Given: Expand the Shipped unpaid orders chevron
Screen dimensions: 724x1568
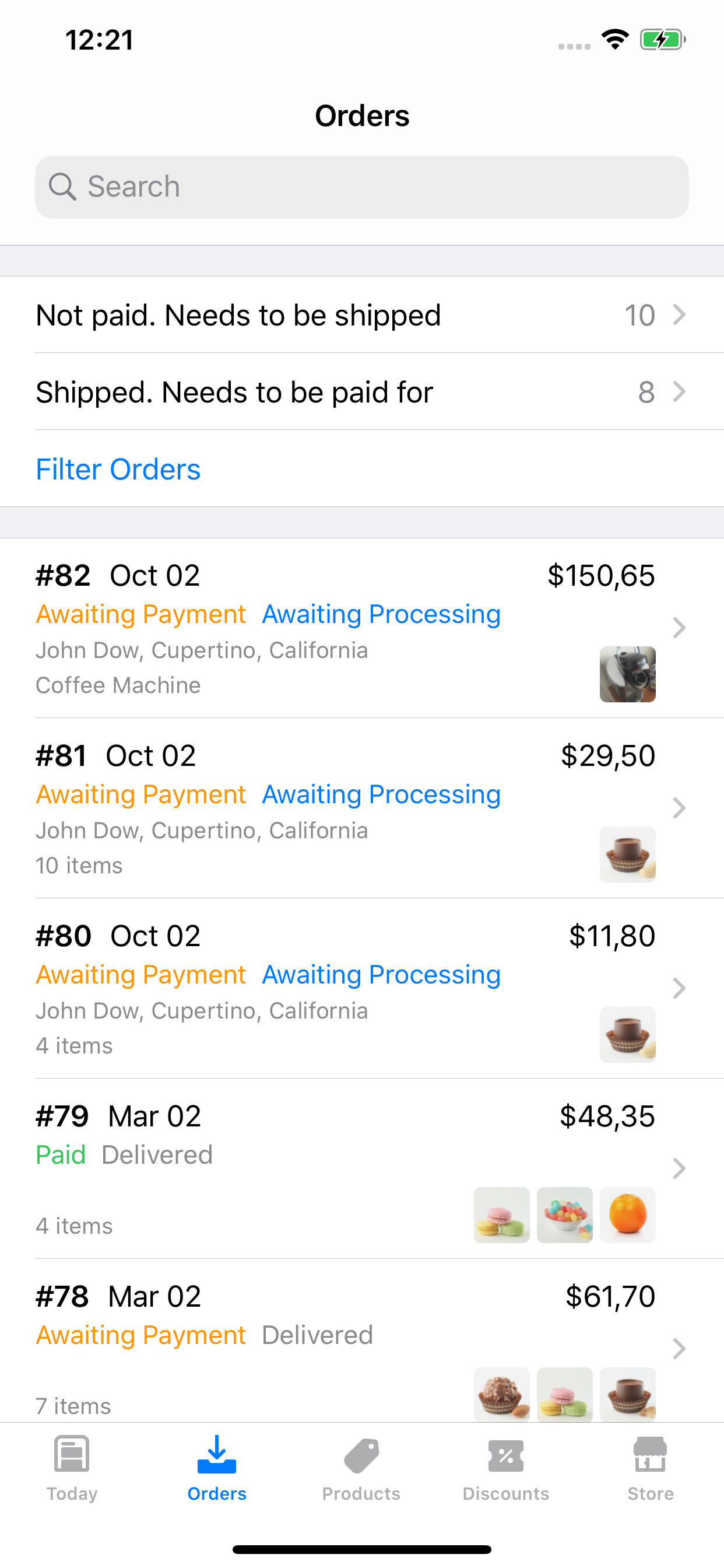Looking at the screenshot, I should tap(679, 391).
